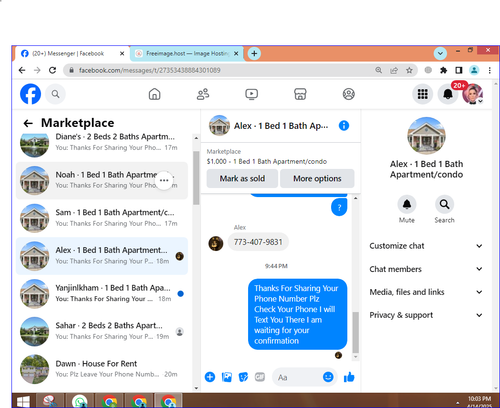Close the Freeimage.host tab
Viewport: 500px width, 408px height.
click(x=236, y=54)
